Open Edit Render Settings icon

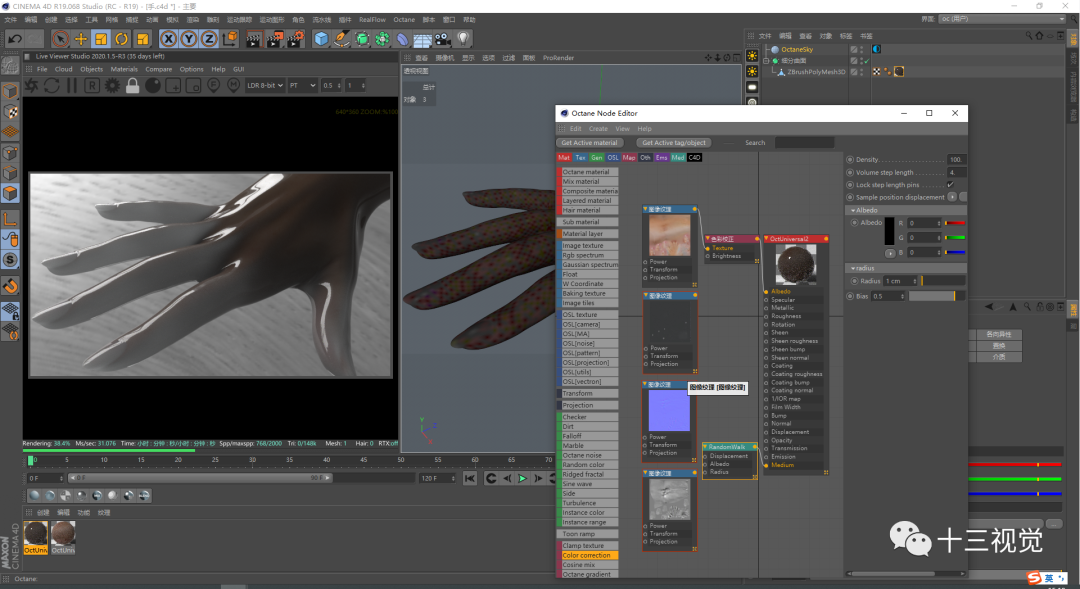coord(295,39)
